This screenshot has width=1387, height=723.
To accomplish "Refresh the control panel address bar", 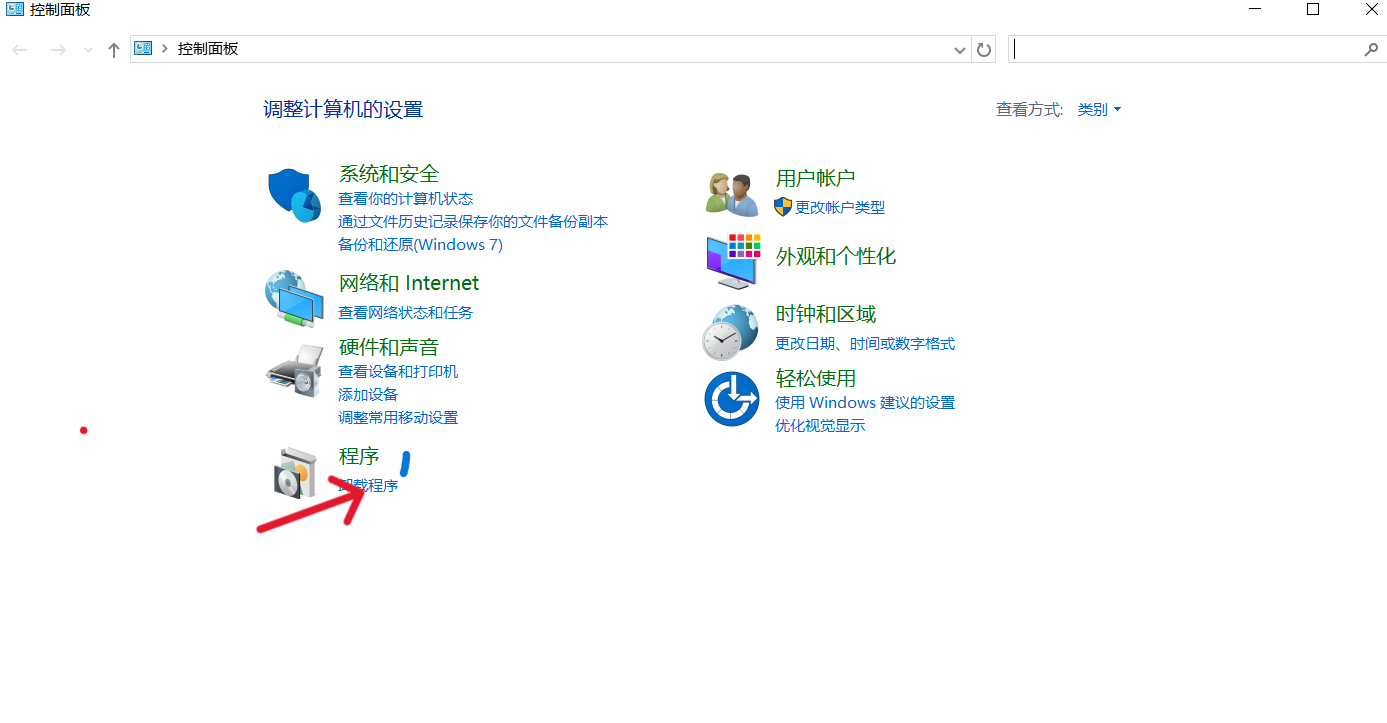I will pos(984,49).
